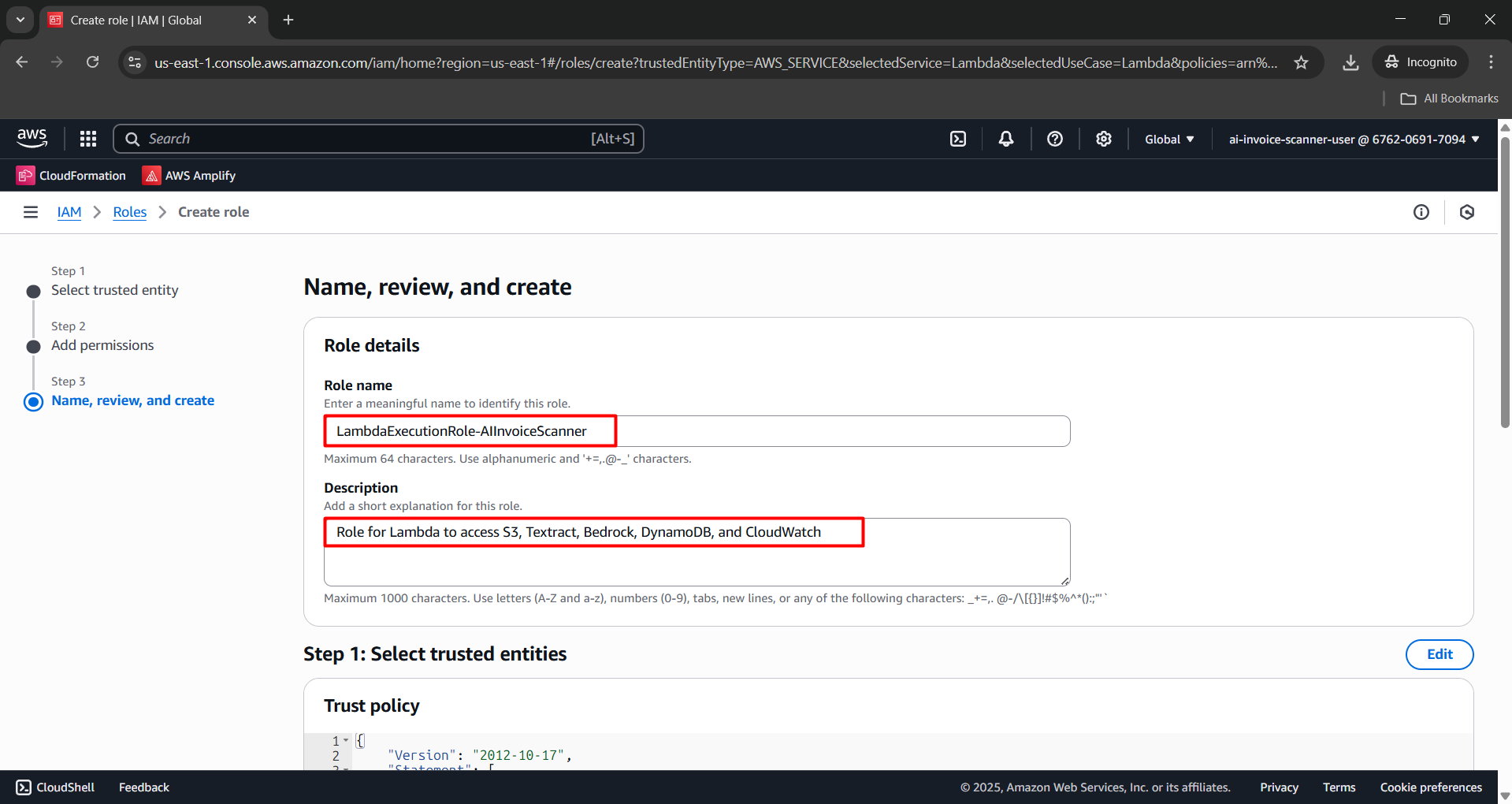The width and height of the screenshot is (1512, 804).
Task: Bookmark this page with star icon
Action: point(1301,62)
